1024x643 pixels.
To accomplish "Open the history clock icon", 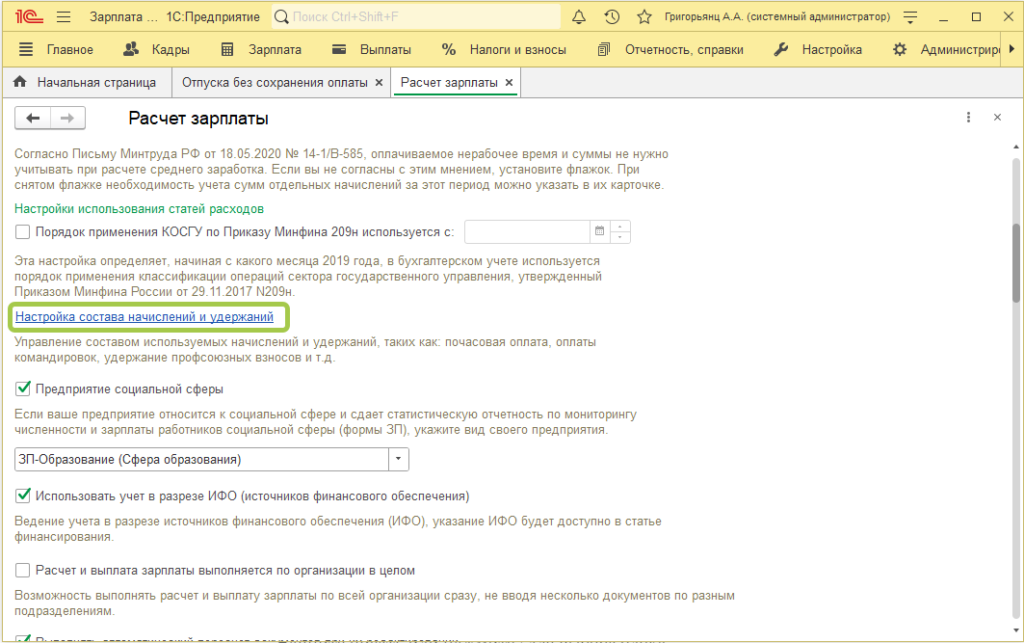I will [612, 17].
